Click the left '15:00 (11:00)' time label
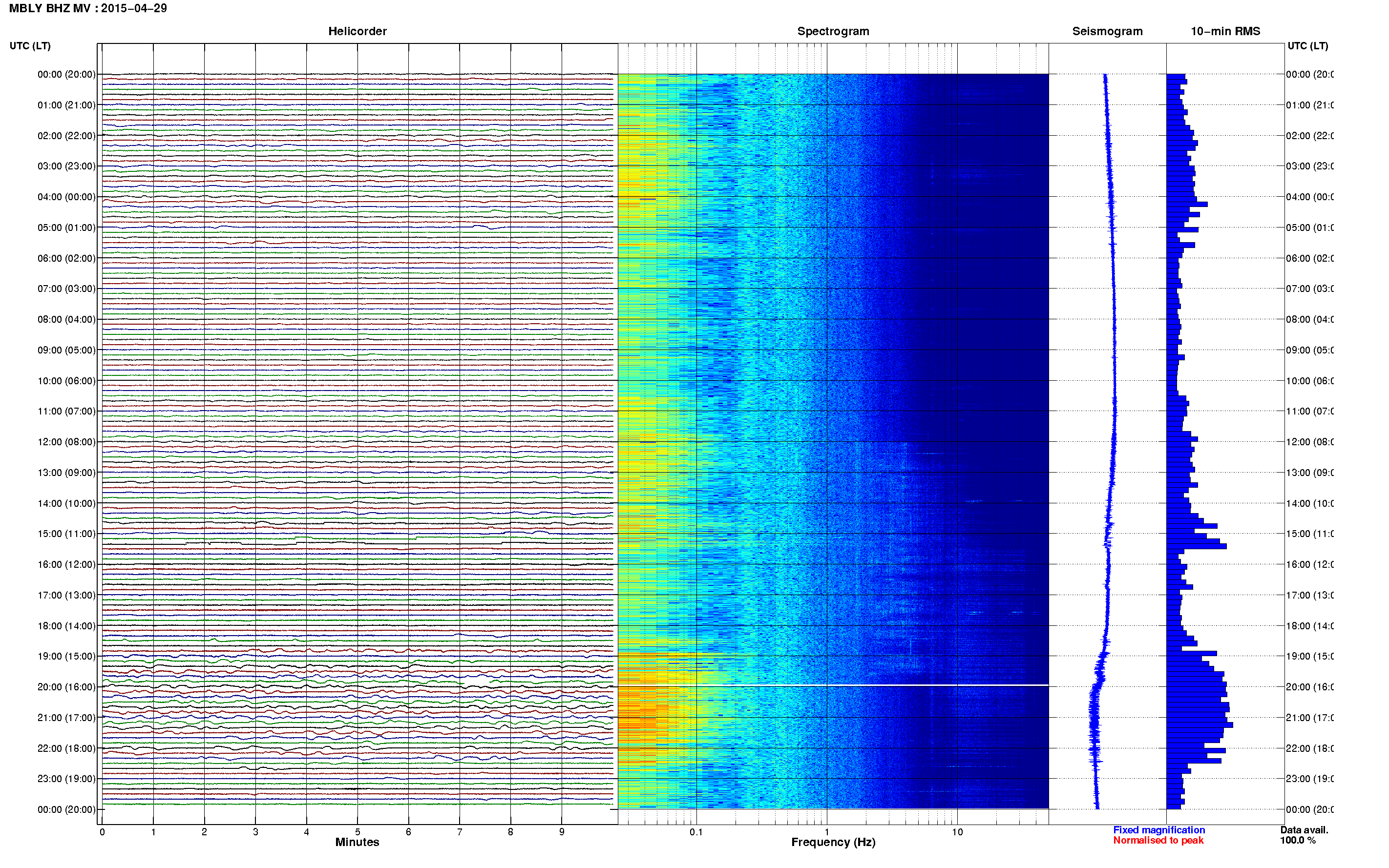Viewport: 1389px width, 868px height. click(x=66, y=534)
